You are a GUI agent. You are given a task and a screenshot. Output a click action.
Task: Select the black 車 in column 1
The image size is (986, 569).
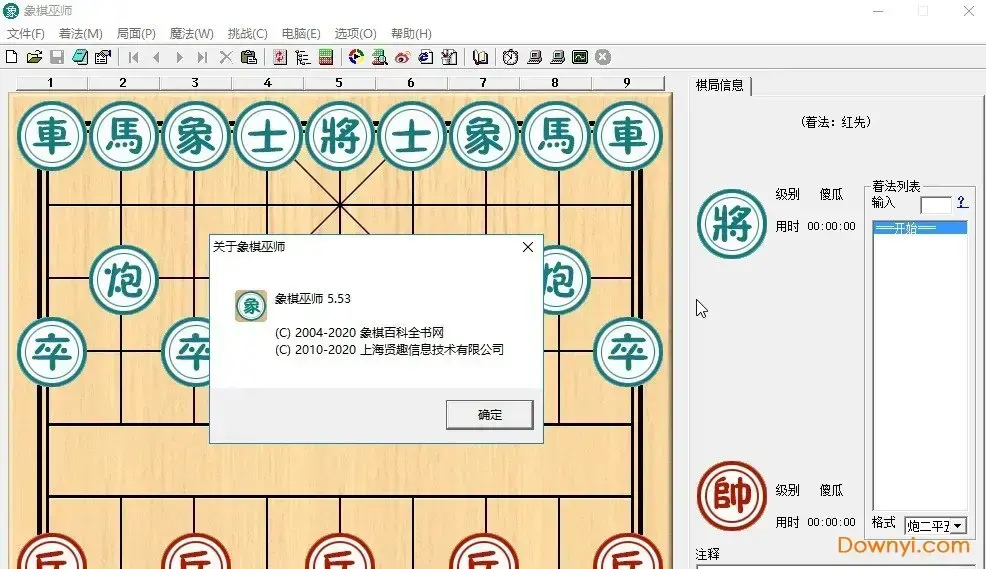point(52,136)
